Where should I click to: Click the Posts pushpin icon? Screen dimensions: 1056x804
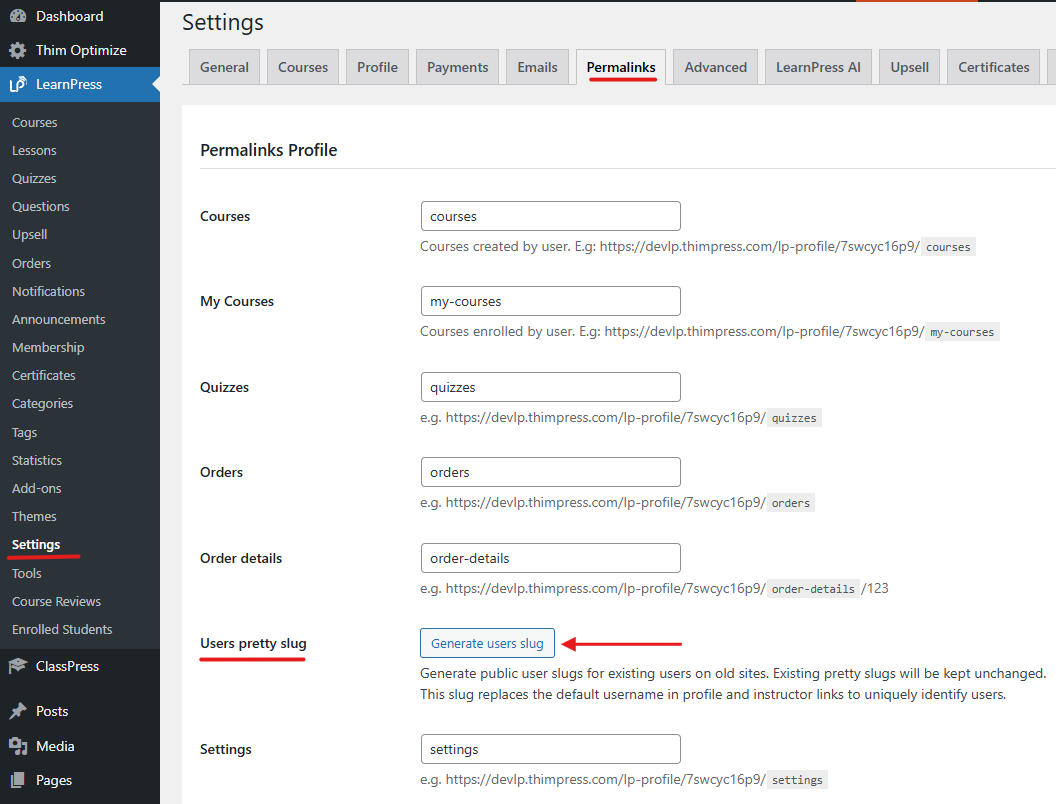(x=18, y=711)
